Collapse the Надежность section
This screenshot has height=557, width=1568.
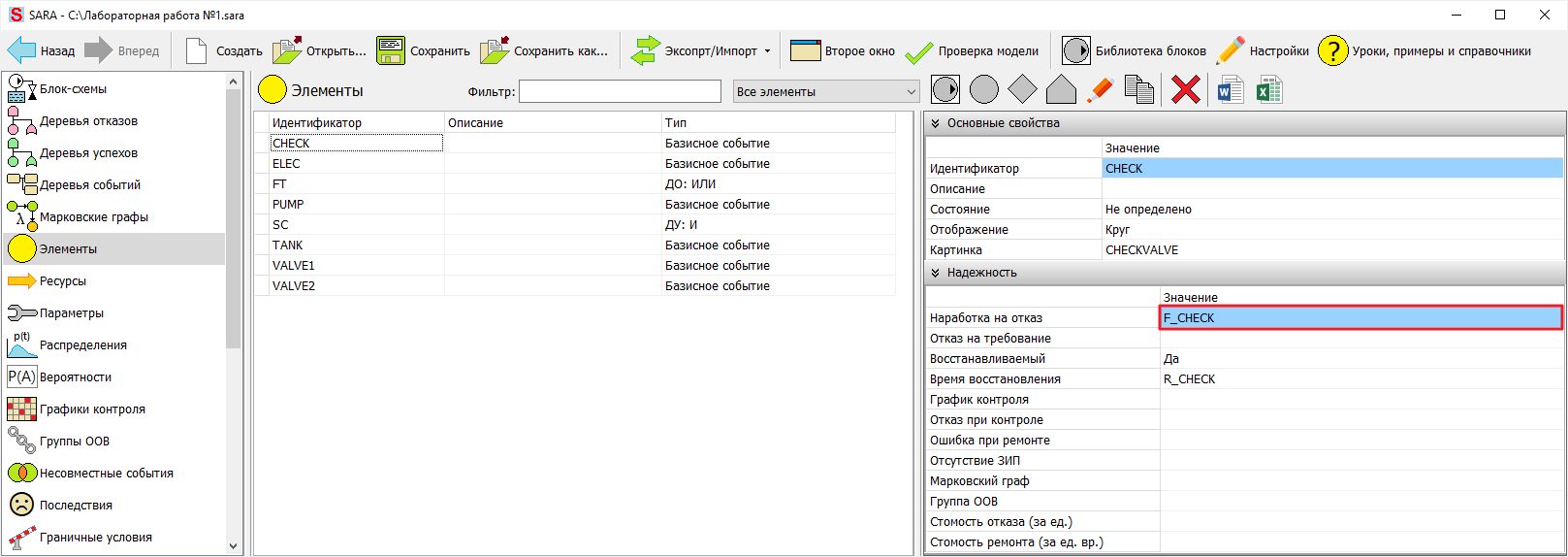935,273
